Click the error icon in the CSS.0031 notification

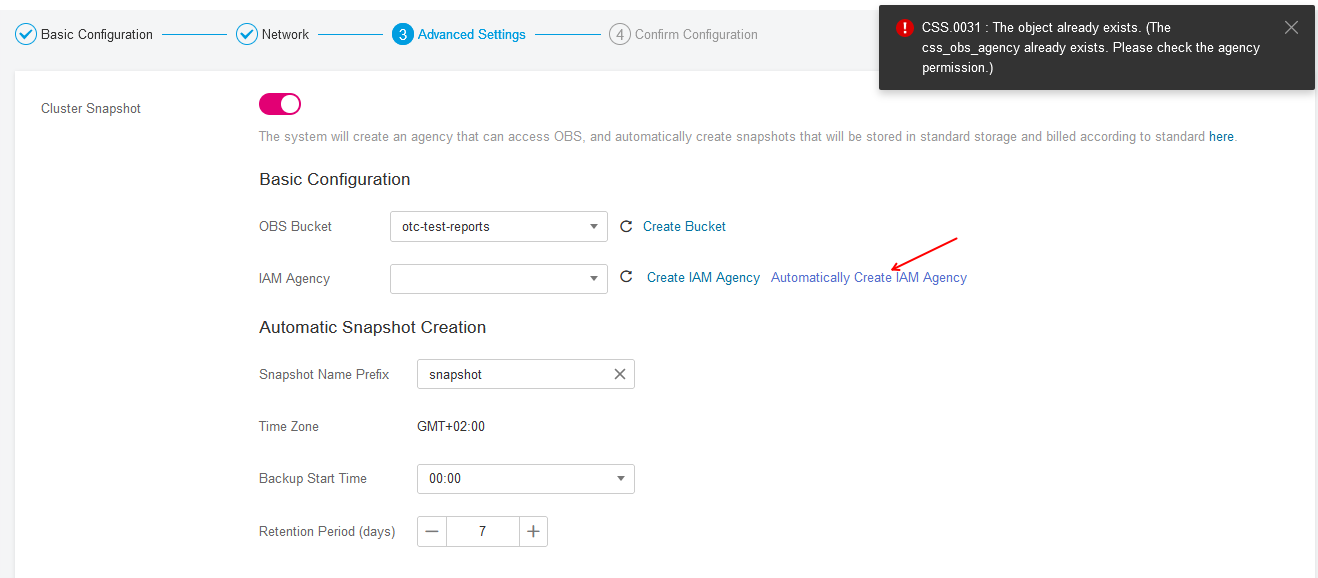905,28
